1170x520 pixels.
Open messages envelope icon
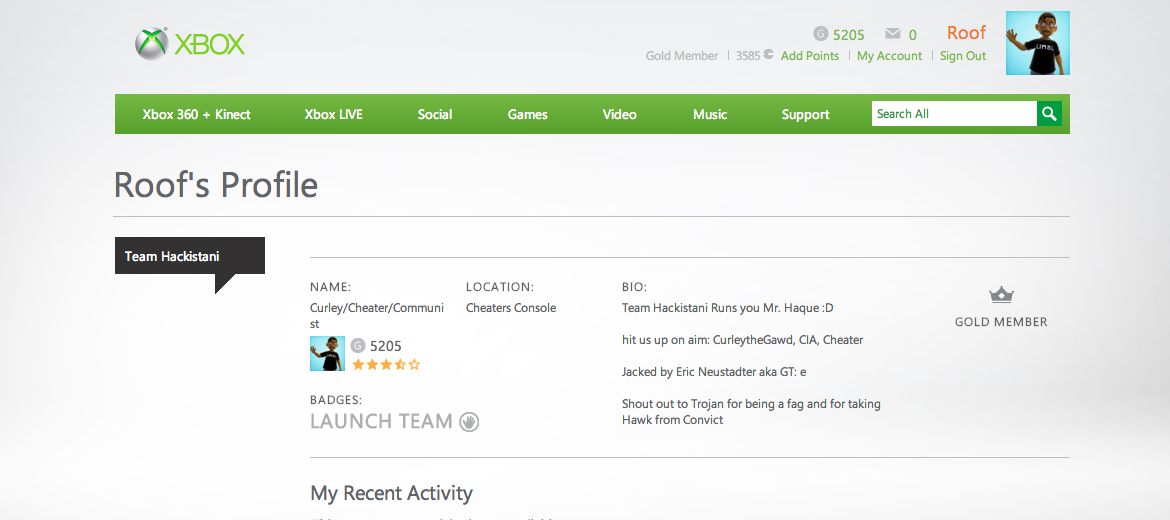pyautogui.click(x=892, y=34)
